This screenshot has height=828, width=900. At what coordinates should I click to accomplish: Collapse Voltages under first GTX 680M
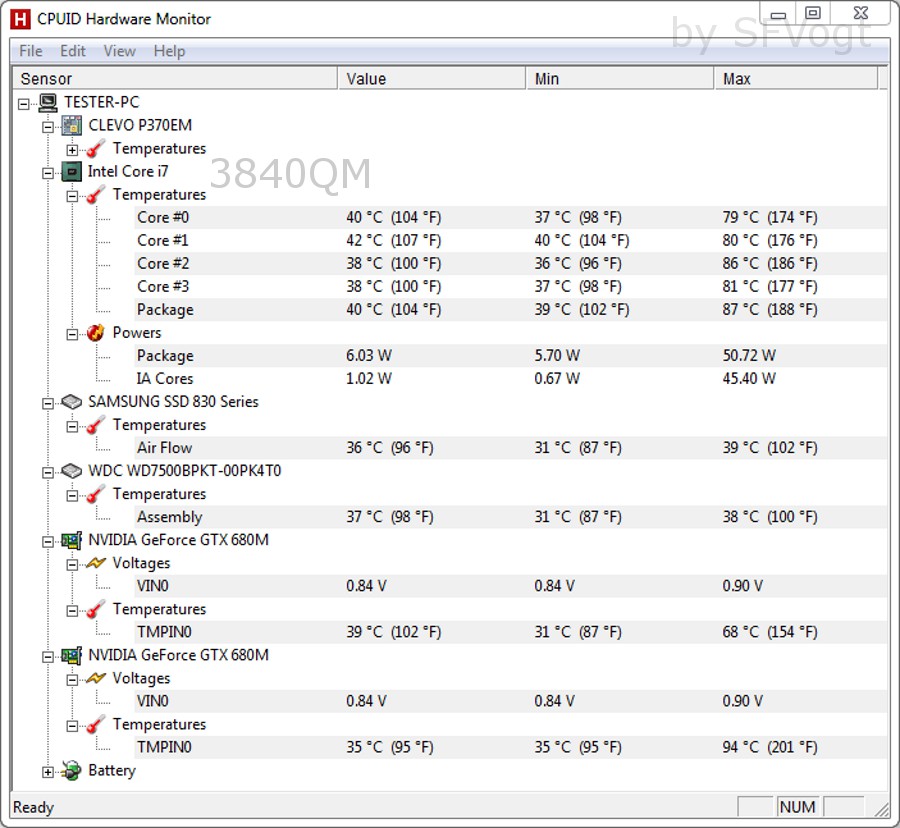coord(72,565)
